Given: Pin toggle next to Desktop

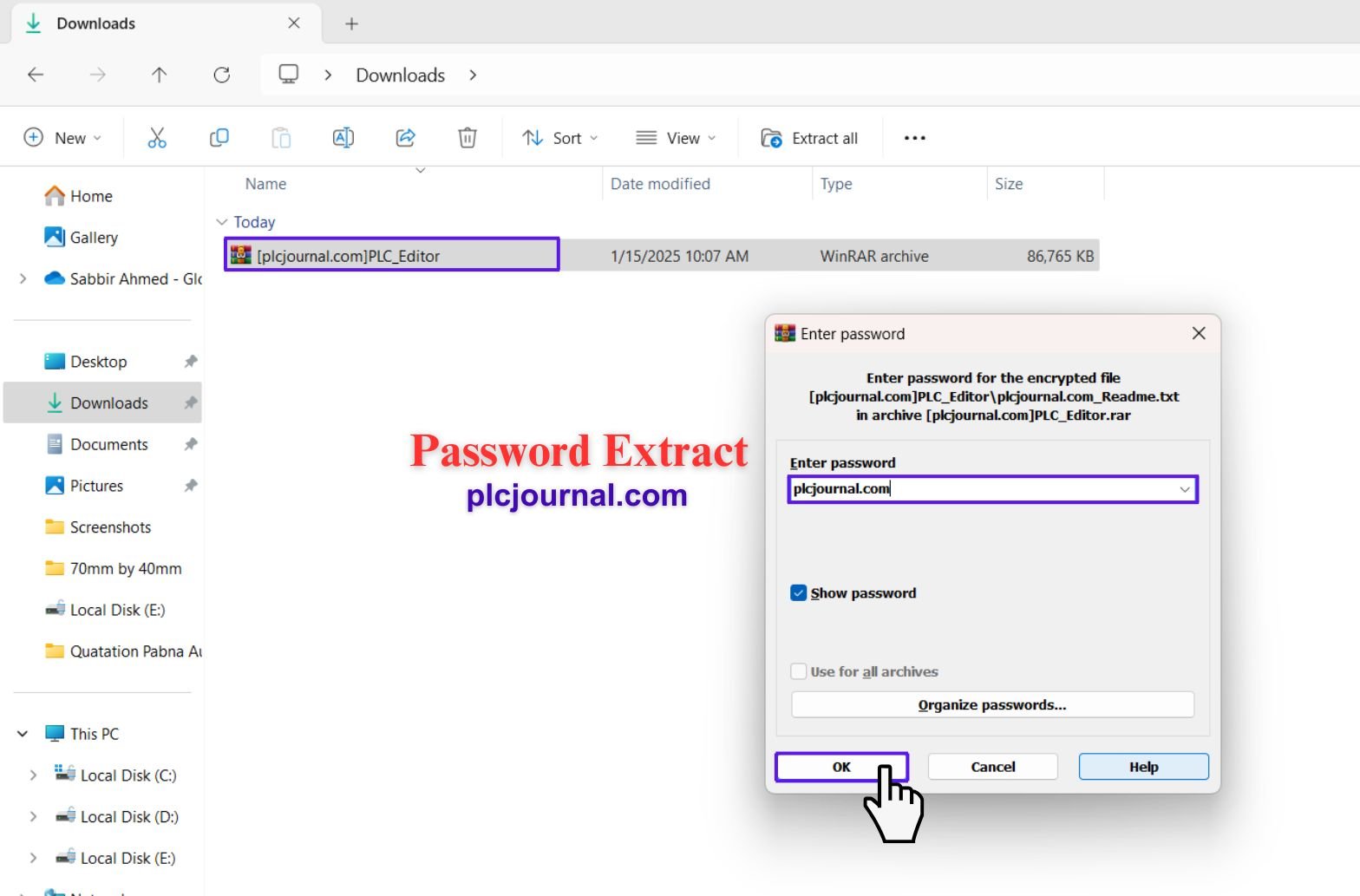Looking at the screenshot, I should [191, 362].
